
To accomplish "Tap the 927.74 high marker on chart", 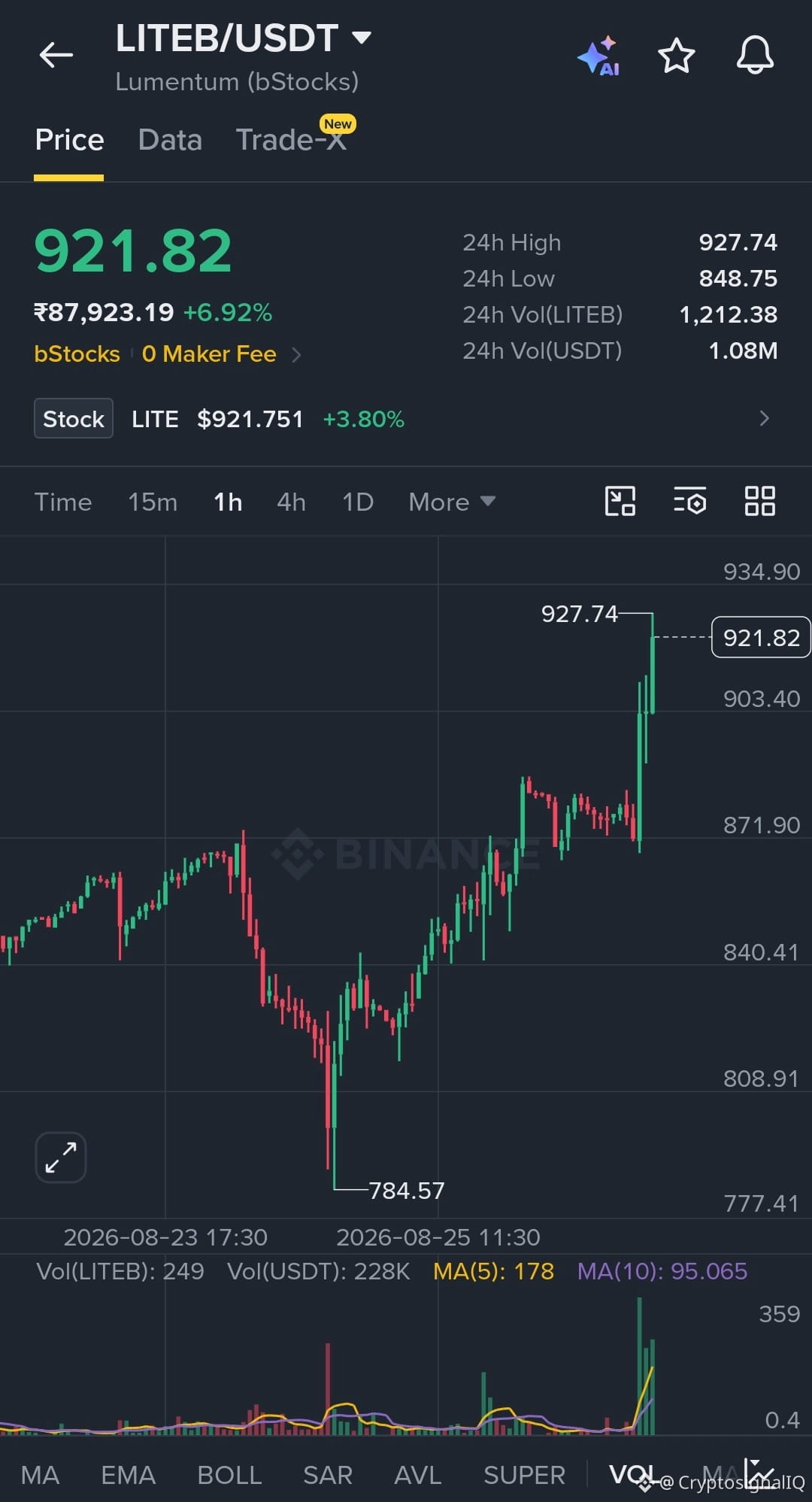I will [579, 614].
